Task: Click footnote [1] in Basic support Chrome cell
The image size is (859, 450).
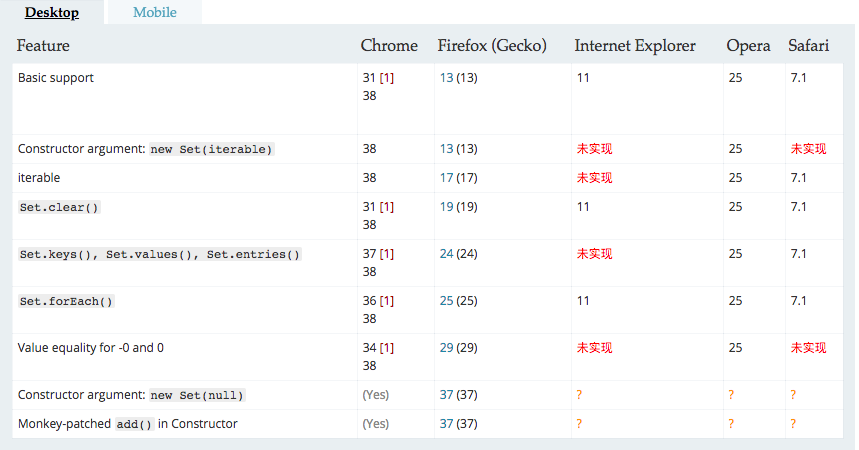Action: coord(387,78)
